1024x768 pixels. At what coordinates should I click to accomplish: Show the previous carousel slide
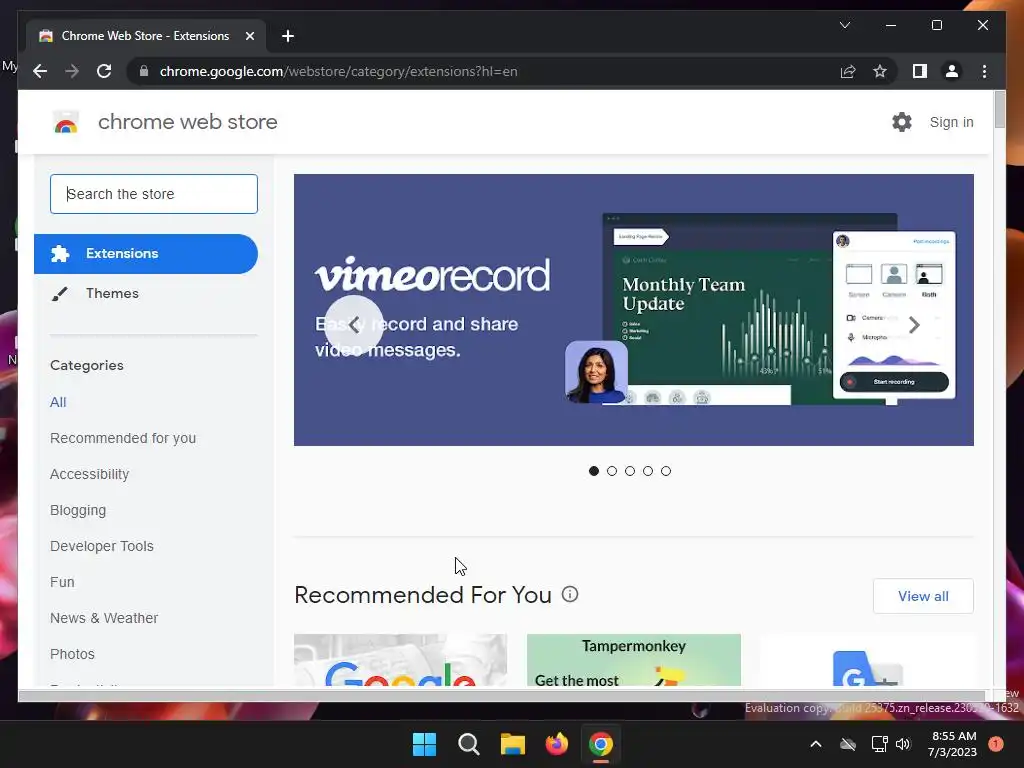point(354,325)
